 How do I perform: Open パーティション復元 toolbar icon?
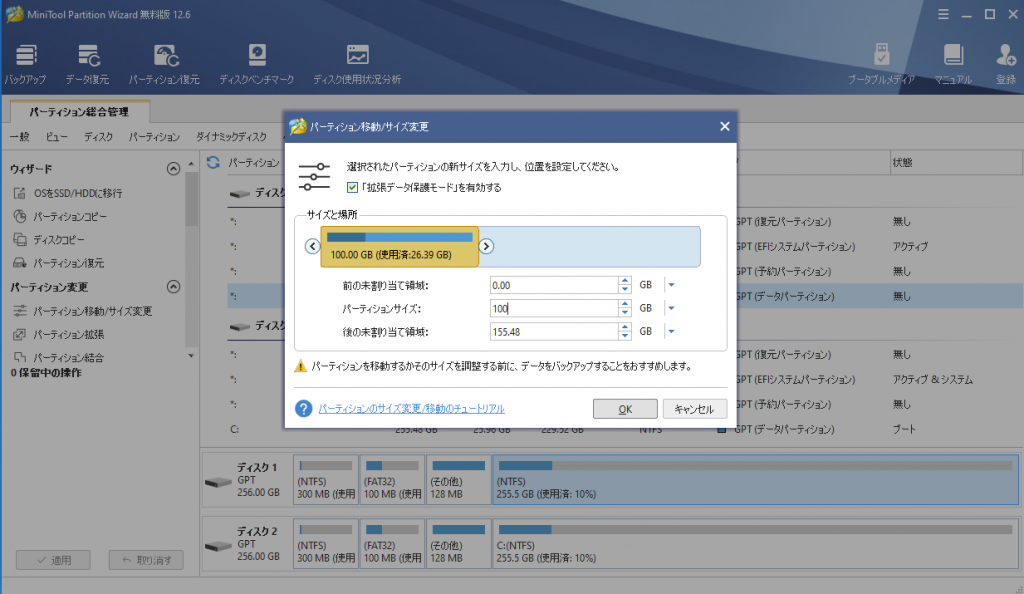[x=164, y=64]
